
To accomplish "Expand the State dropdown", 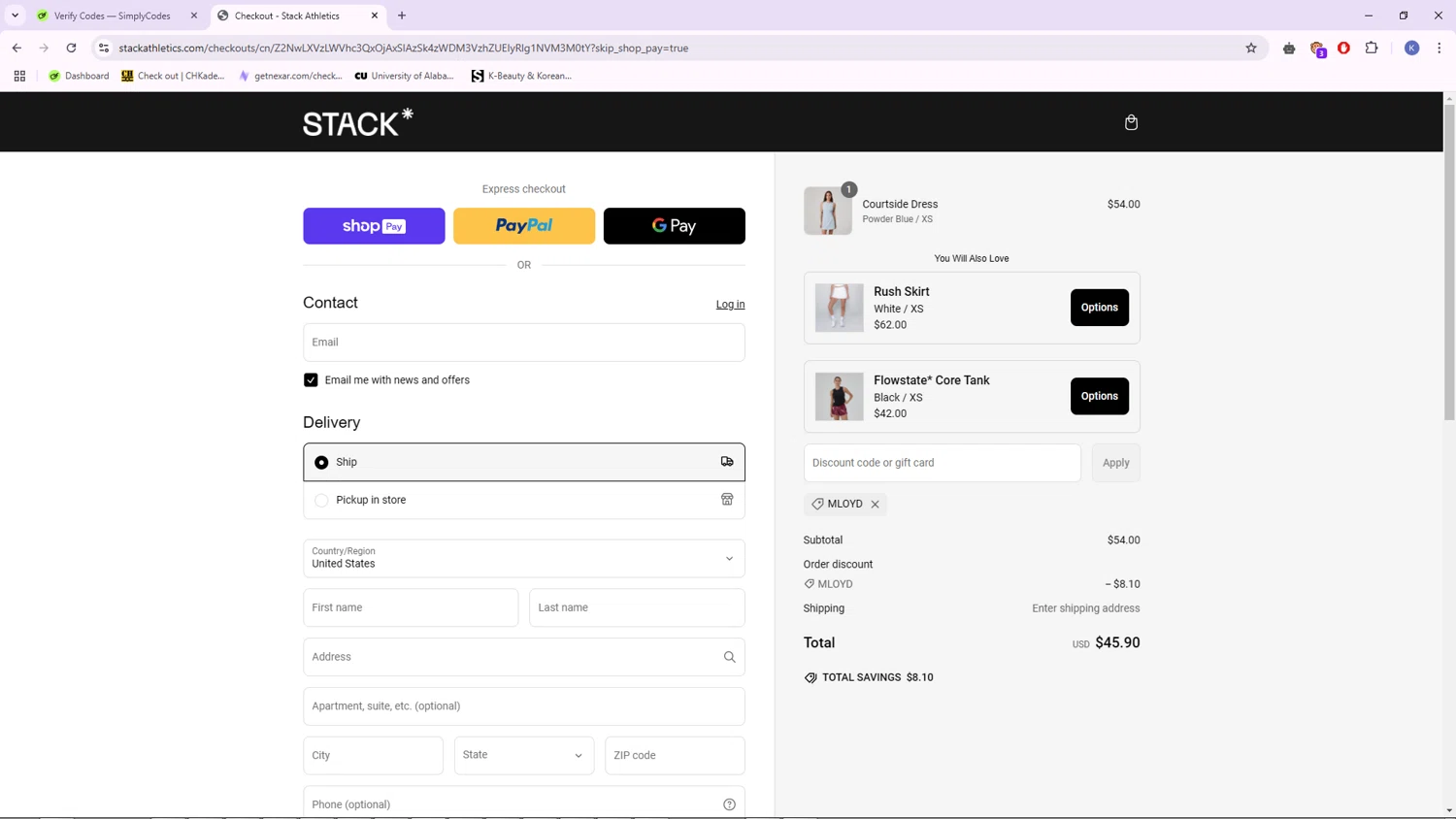I will [524, 755].
